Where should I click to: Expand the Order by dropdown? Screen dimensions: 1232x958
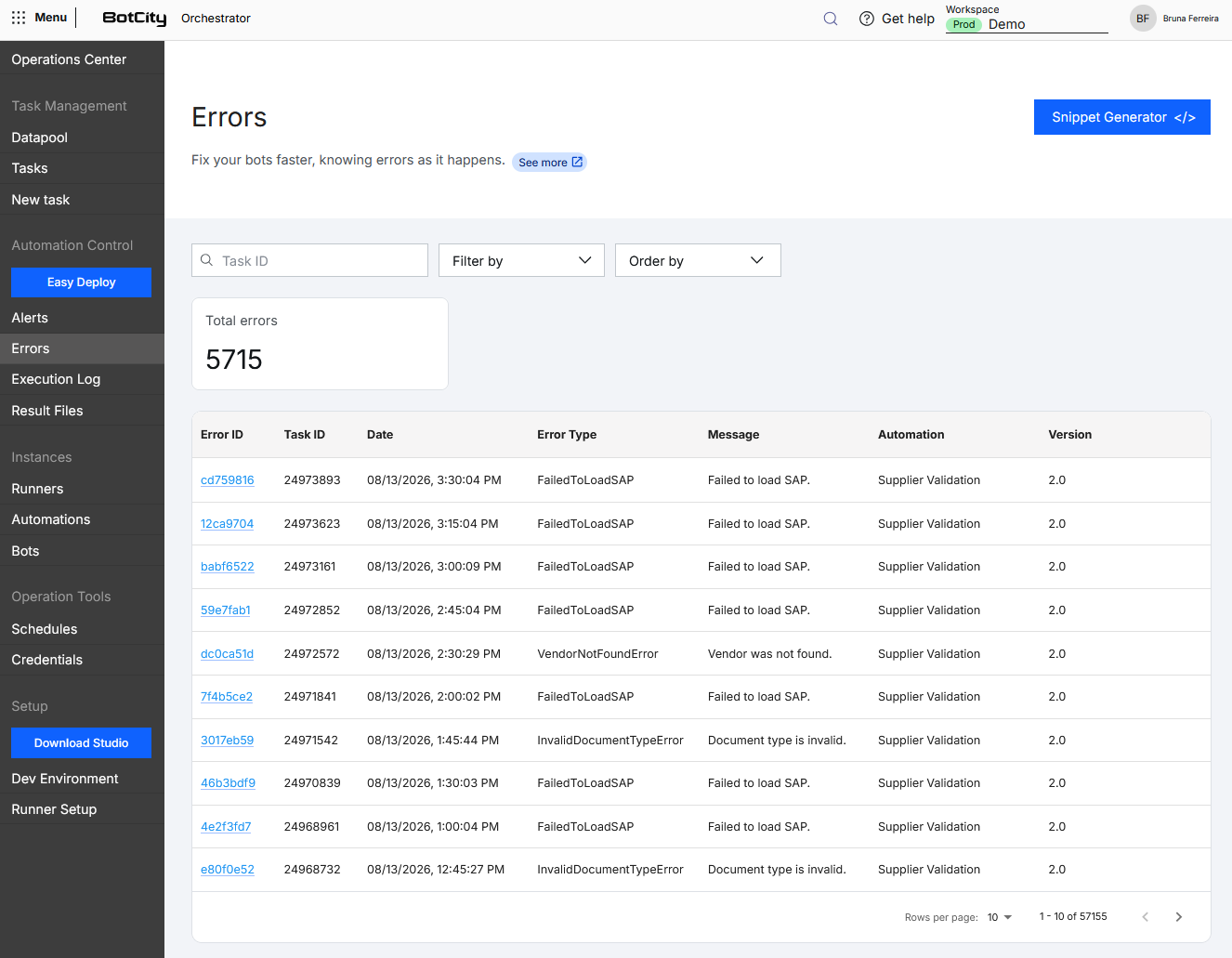698,260
